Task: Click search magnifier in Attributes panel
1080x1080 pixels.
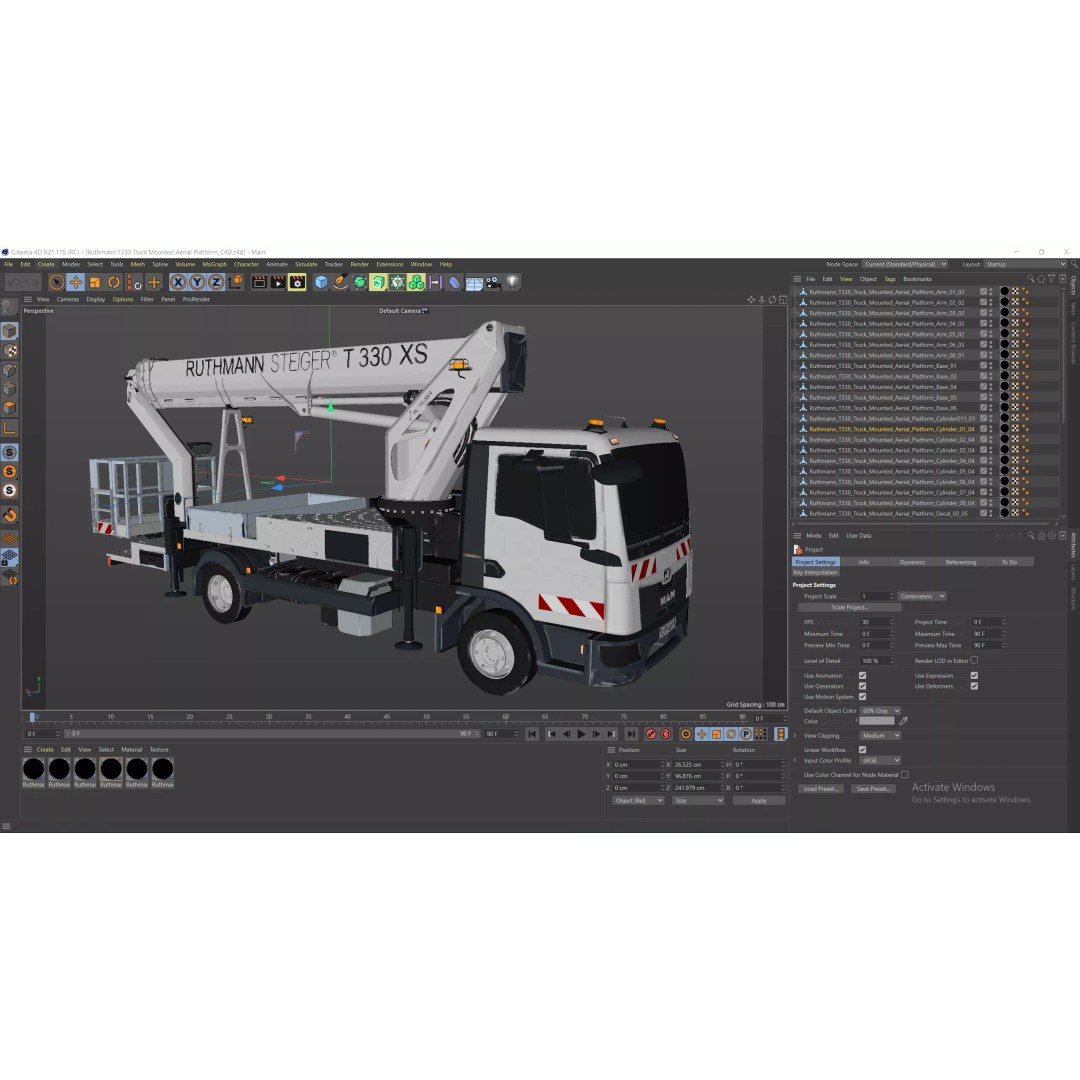Action: click(1030, 536)
